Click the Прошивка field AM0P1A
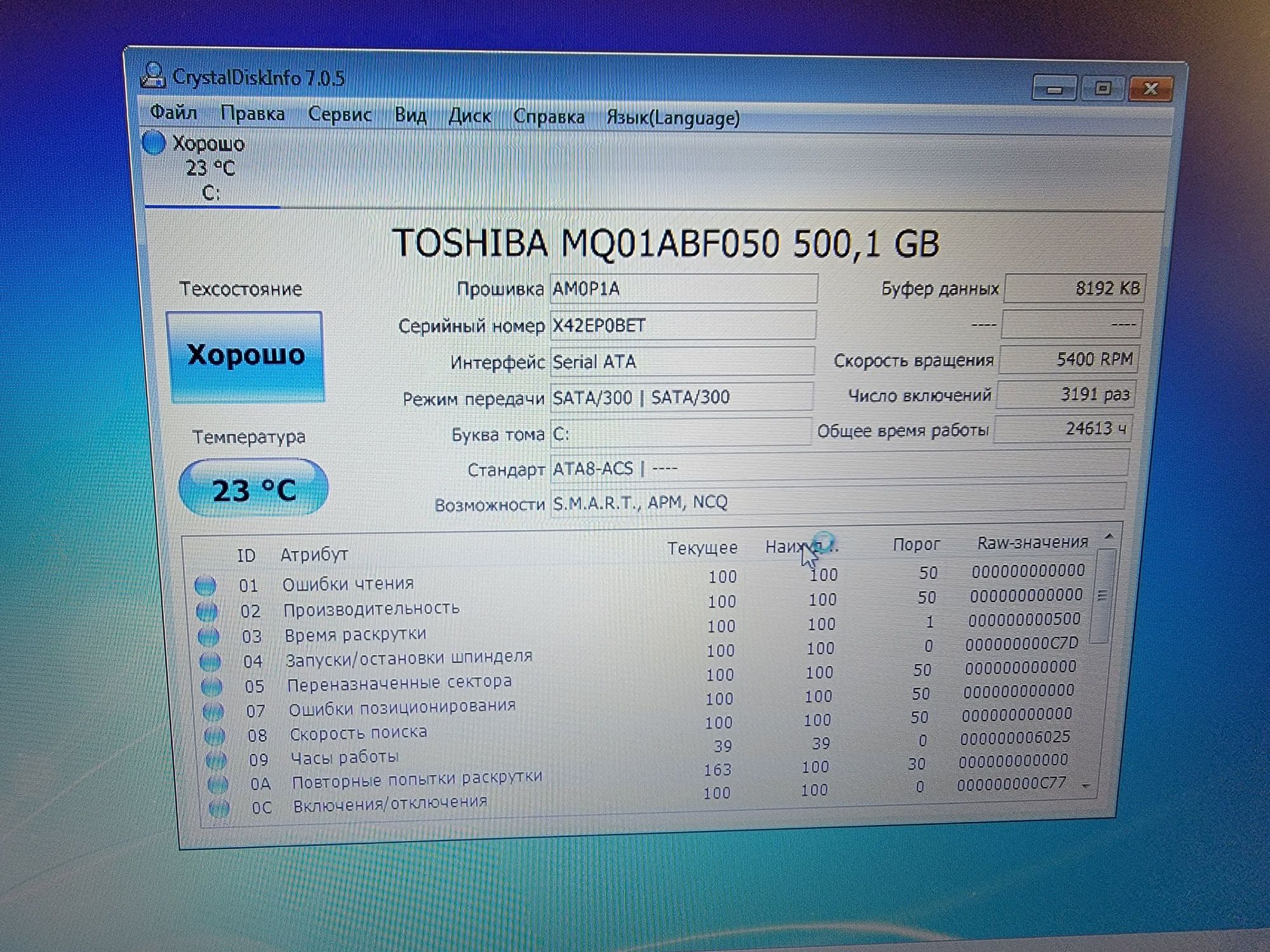The image size is (1270, 952). click(x=684, y=289)
